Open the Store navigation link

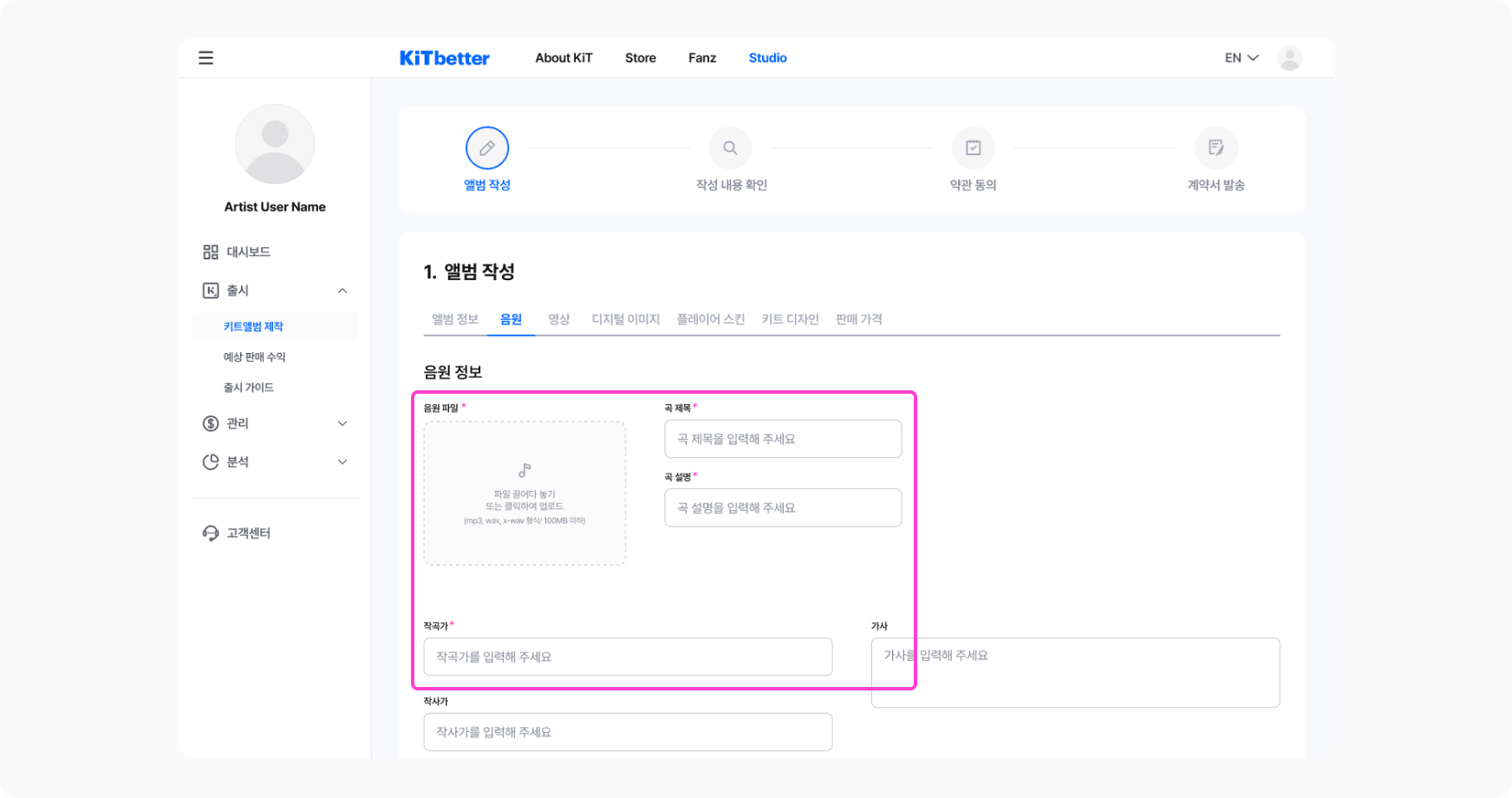(640, 58)
